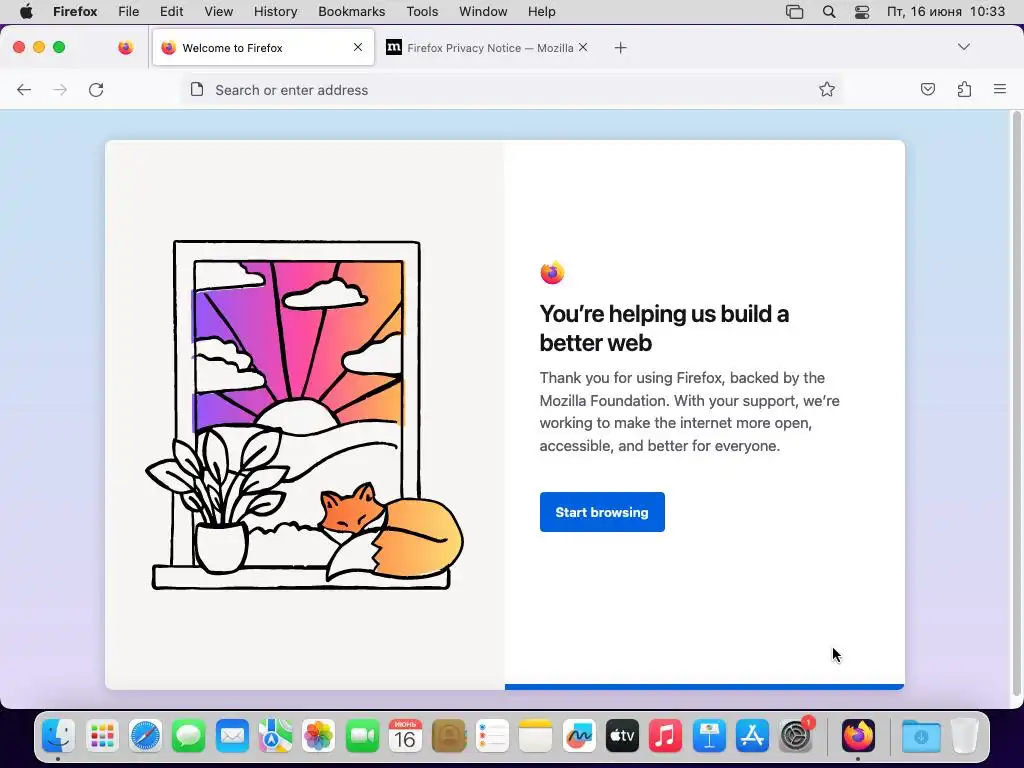Open Freeform from the Dock
Image resolution: width=1024 pixels, height=768 pixels.
coord(579,736)
